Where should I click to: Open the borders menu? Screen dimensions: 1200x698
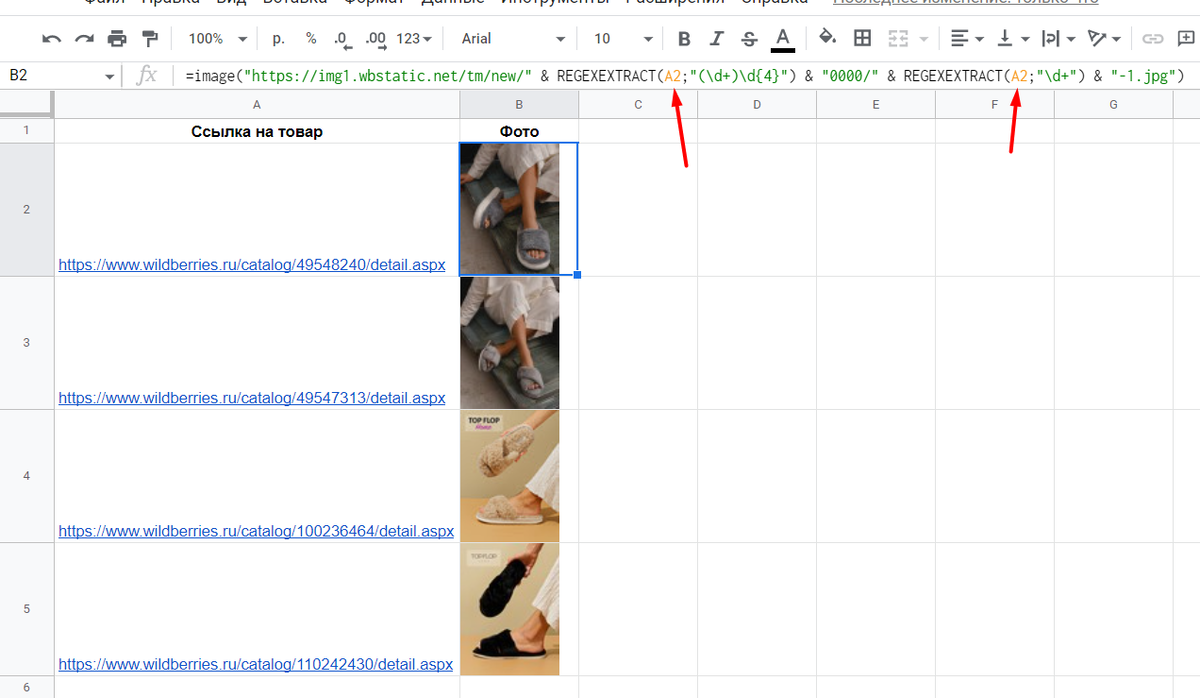[862, 39]
